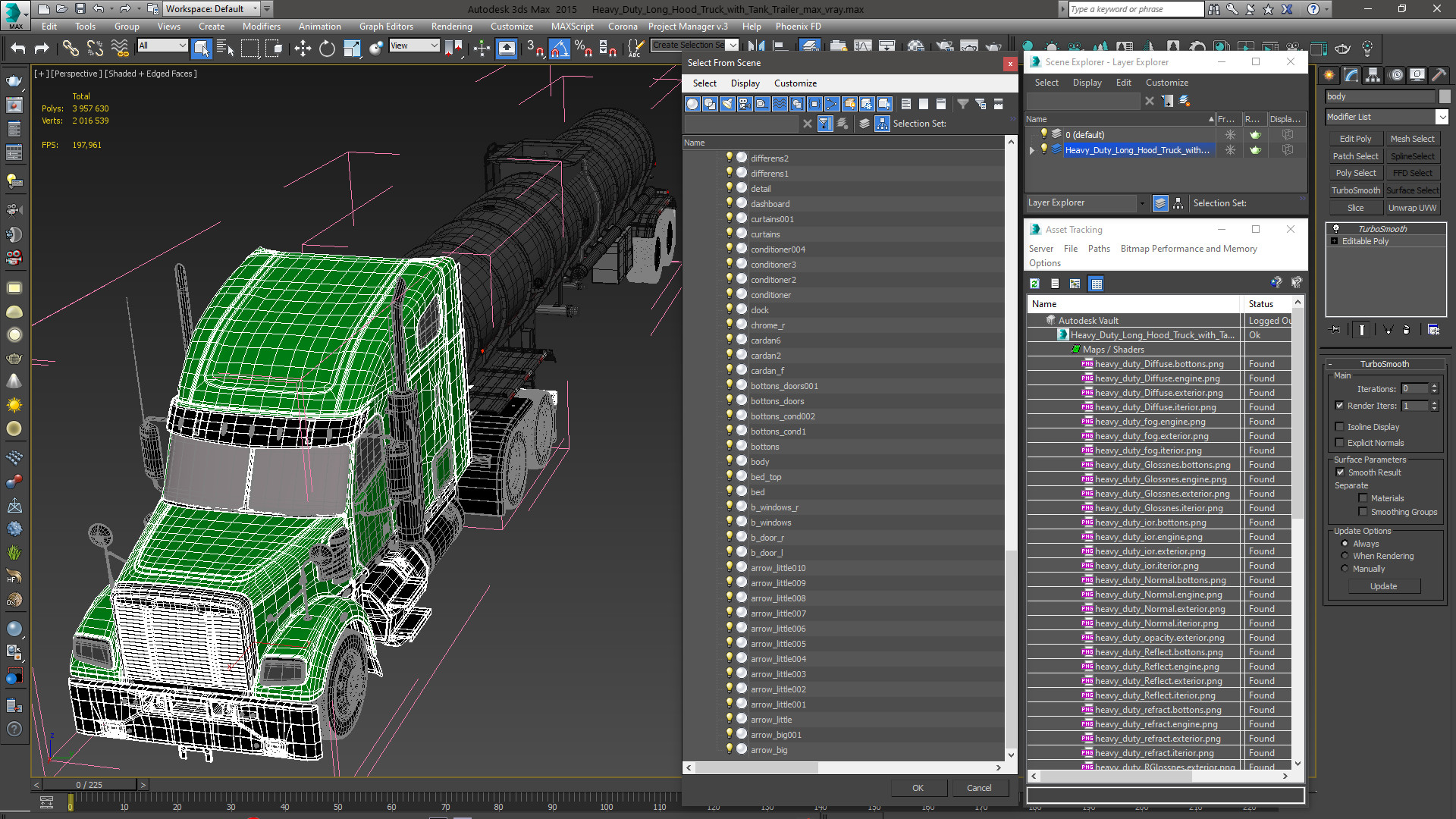This screenshot has width=1456, height=819.
Task: Open Create Selection Set dropdown
Action: [733, 45]
